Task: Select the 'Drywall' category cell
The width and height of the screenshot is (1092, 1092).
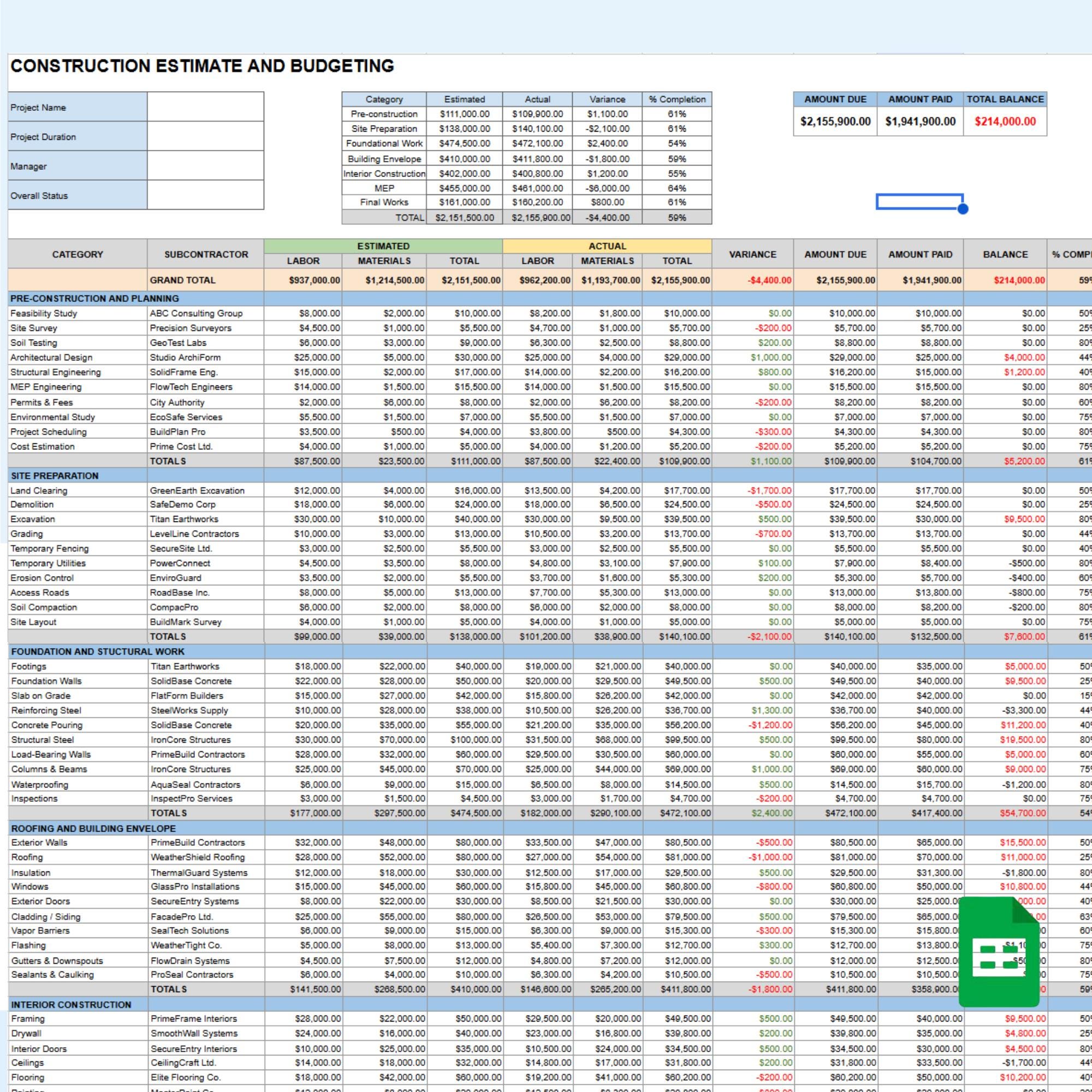Action: tap(78, 1034)
